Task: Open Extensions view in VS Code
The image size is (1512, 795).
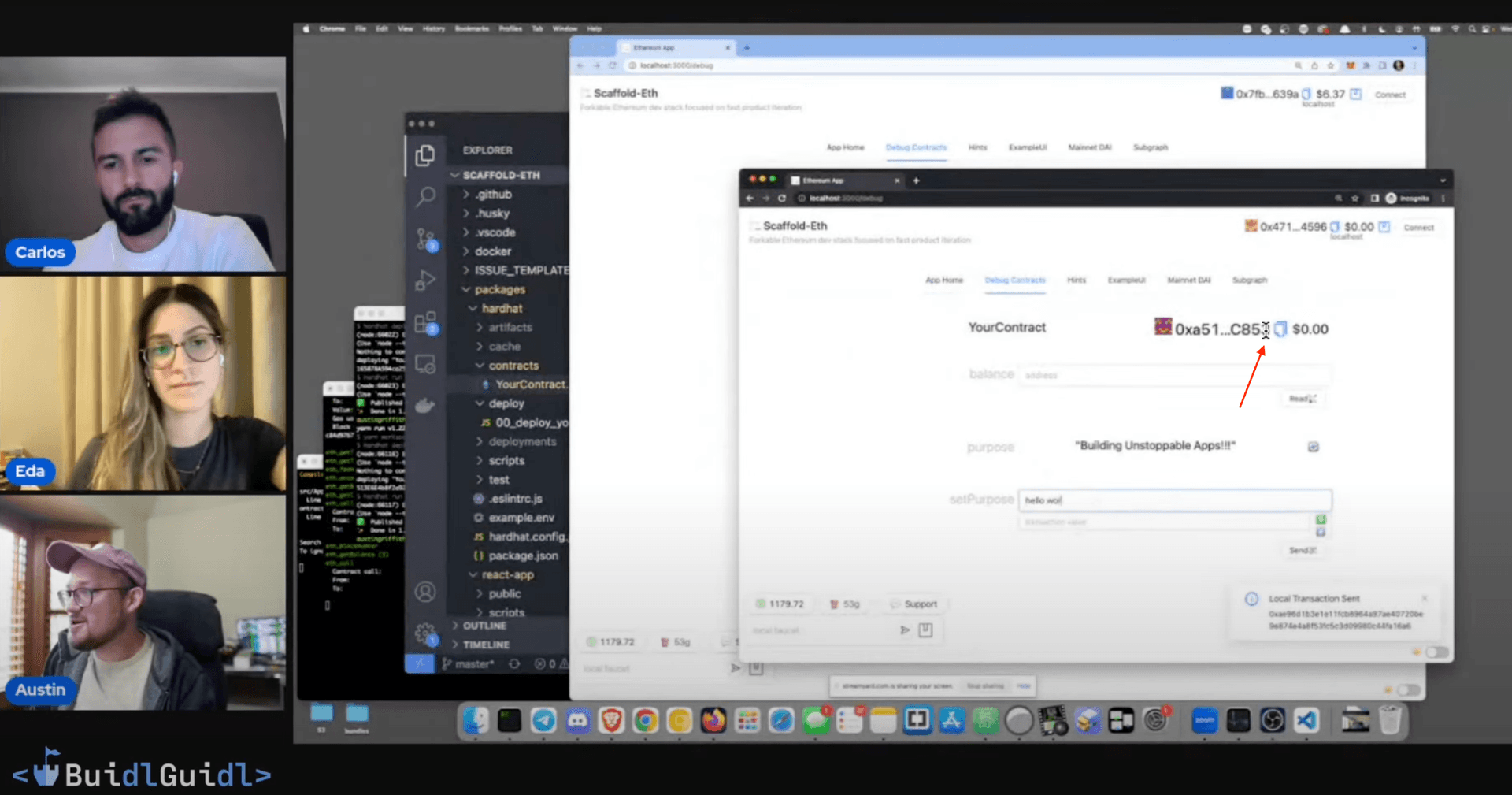Action: (x=426, y=322)
